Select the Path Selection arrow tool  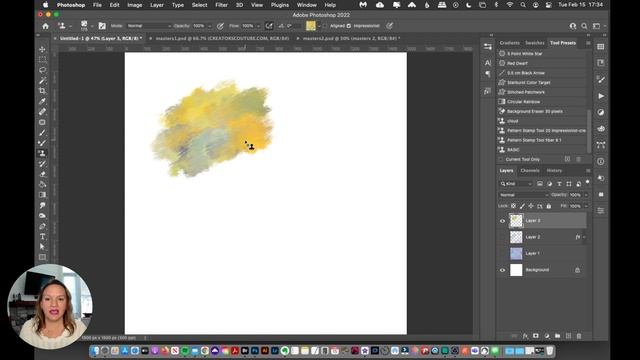point(42,247)
